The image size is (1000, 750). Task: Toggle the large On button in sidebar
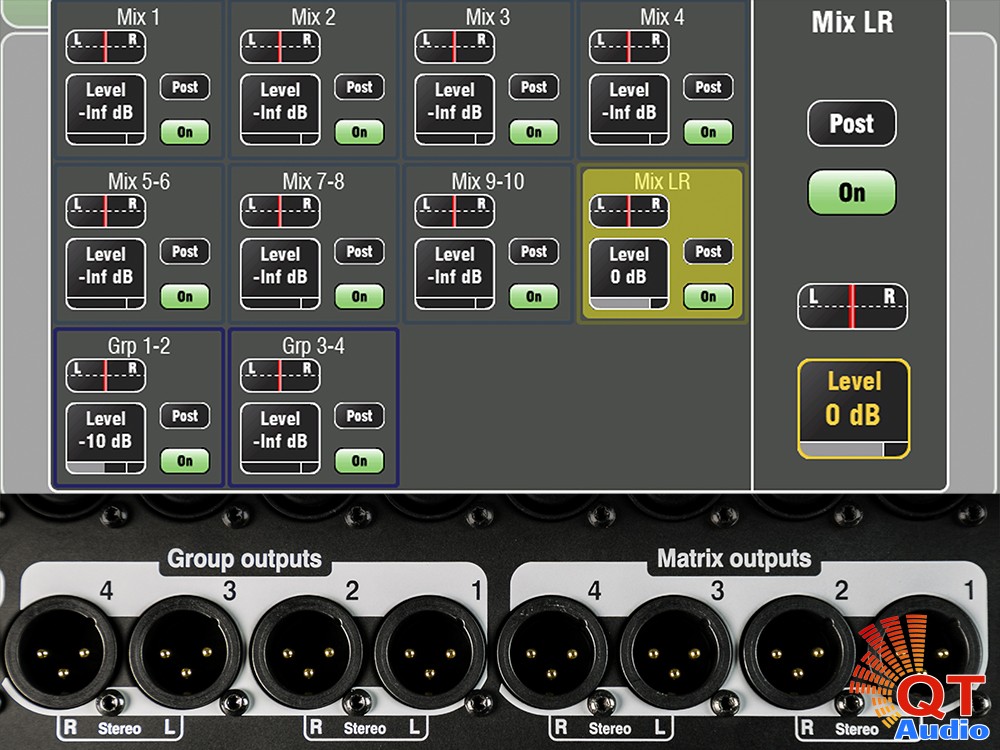[x=852, y=192]
